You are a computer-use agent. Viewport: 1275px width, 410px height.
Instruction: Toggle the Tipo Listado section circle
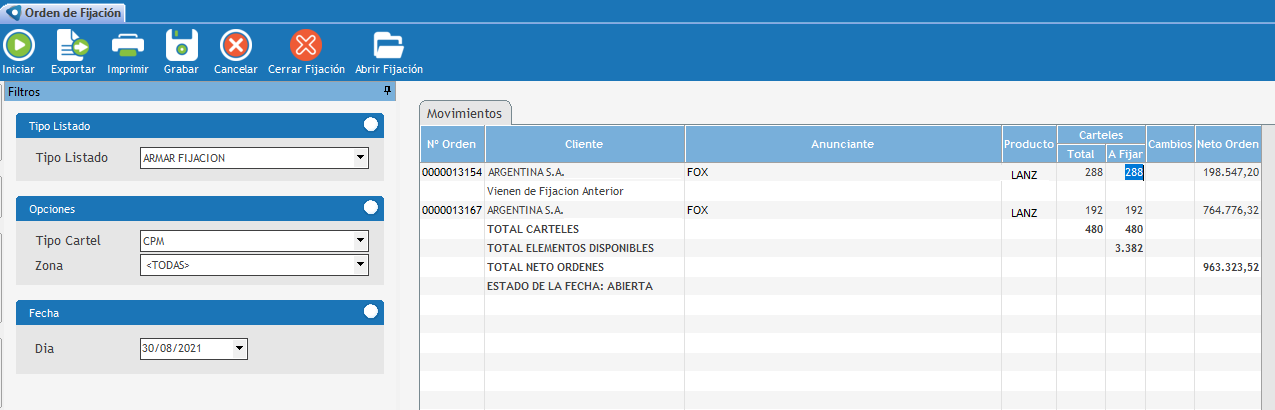370,125
